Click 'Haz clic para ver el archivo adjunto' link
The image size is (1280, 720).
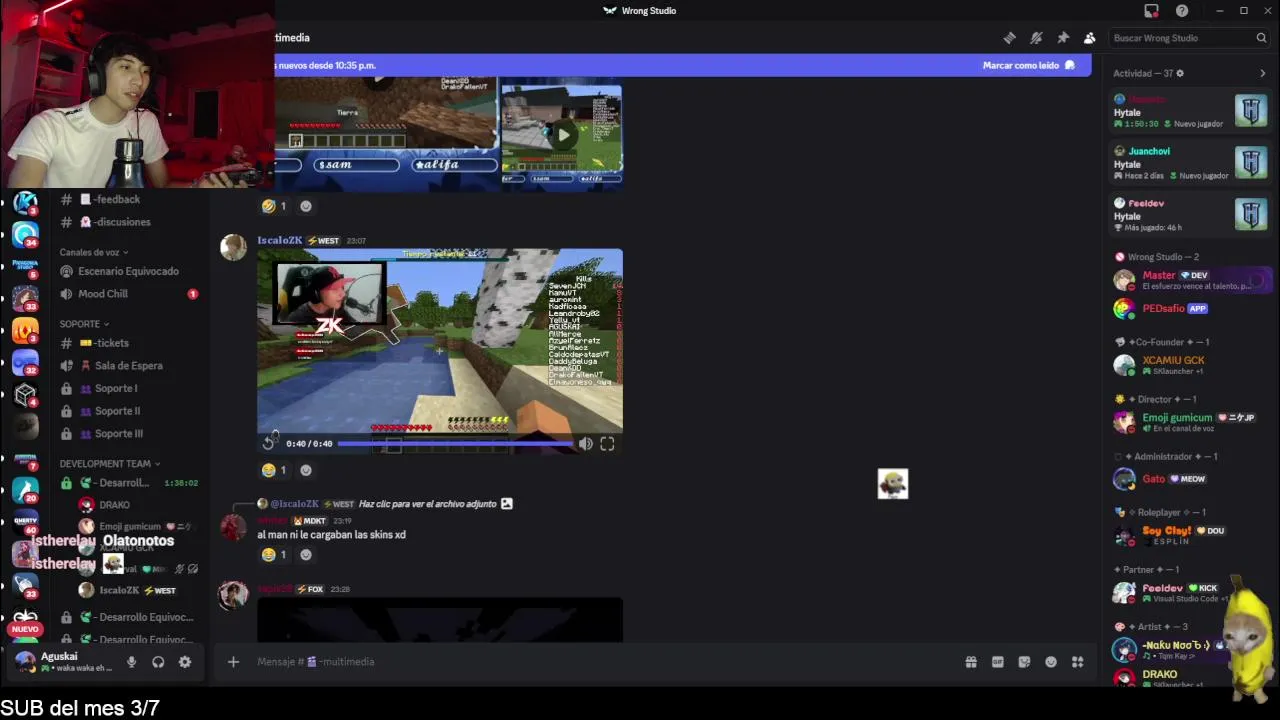[x=427, y=504]
